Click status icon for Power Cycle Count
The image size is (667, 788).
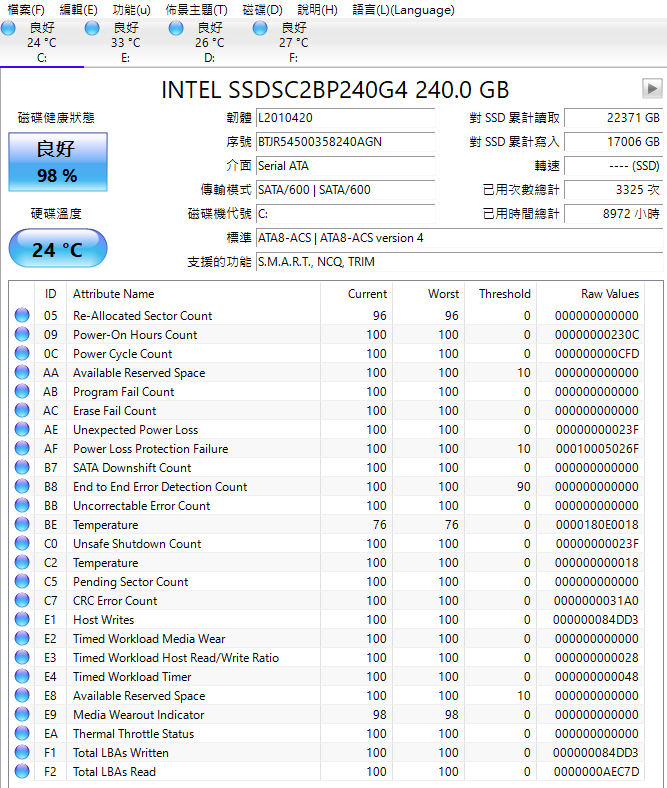click(x=22, y=353)
